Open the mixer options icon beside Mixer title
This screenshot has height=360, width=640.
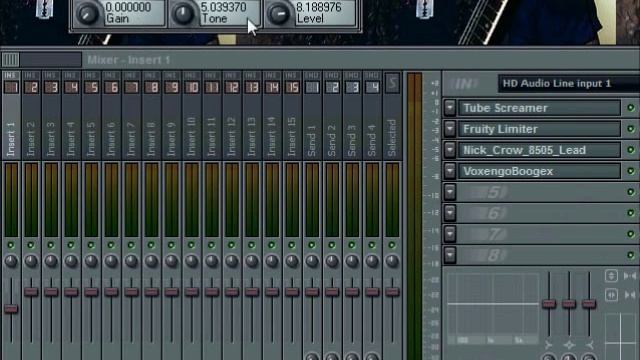[x=11, y=60]
